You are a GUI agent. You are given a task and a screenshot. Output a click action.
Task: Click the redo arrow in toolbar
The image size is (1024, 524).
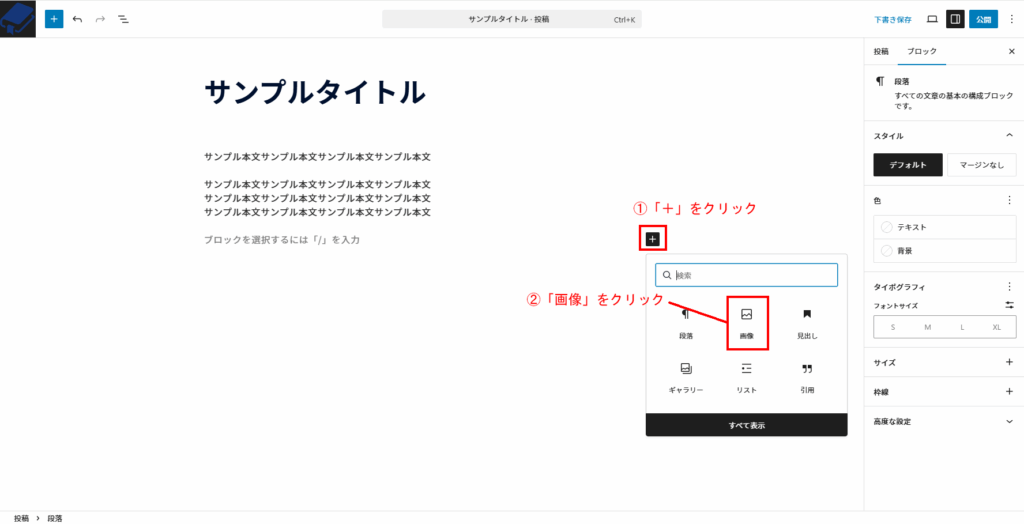coord(100,19)
